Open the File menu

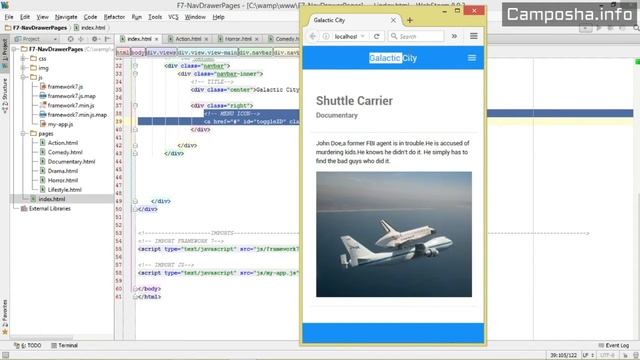(9, 17)
